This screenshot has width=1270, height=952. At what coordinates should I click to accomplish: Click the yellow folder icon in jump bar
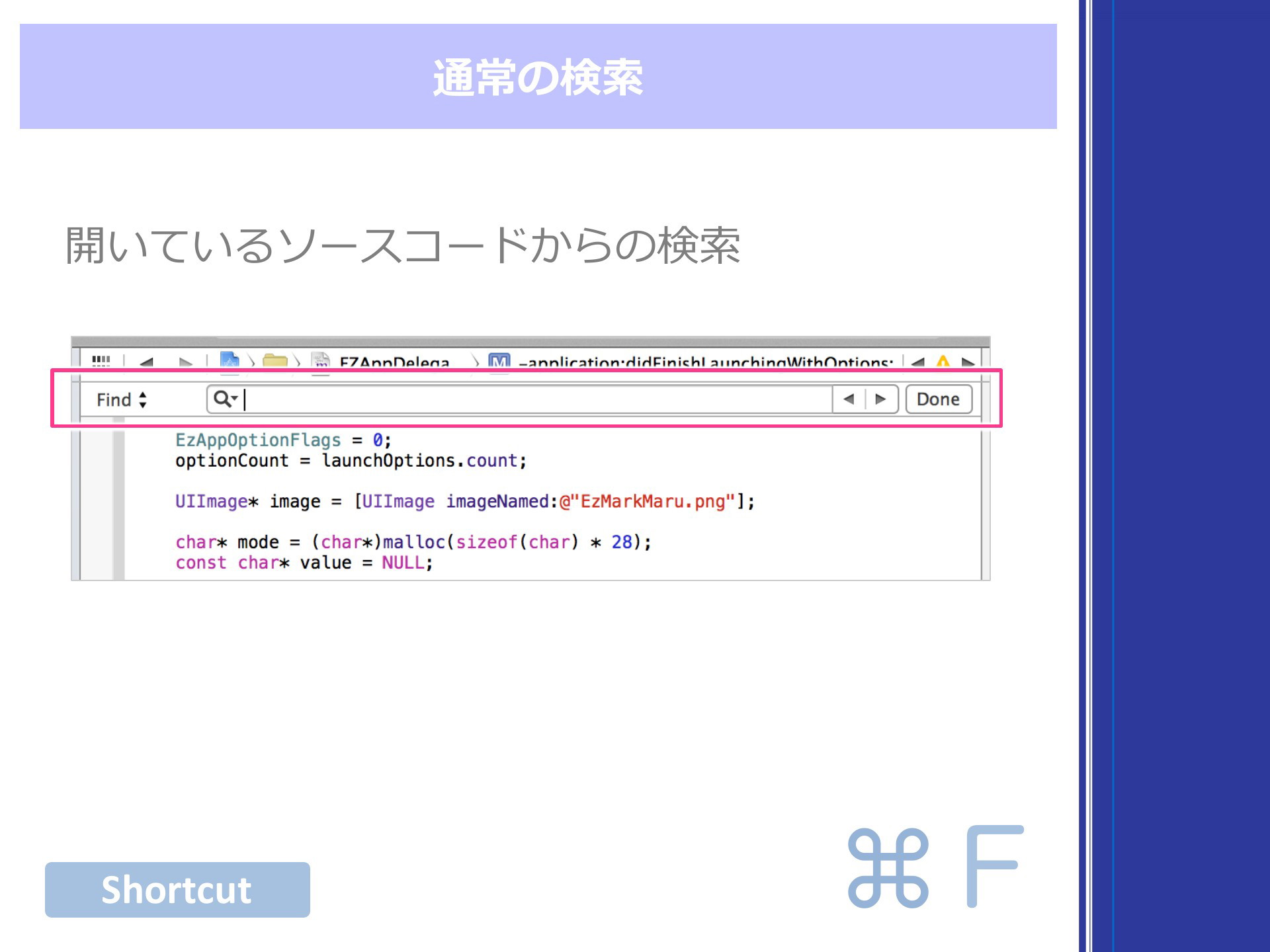click(275, 361)
